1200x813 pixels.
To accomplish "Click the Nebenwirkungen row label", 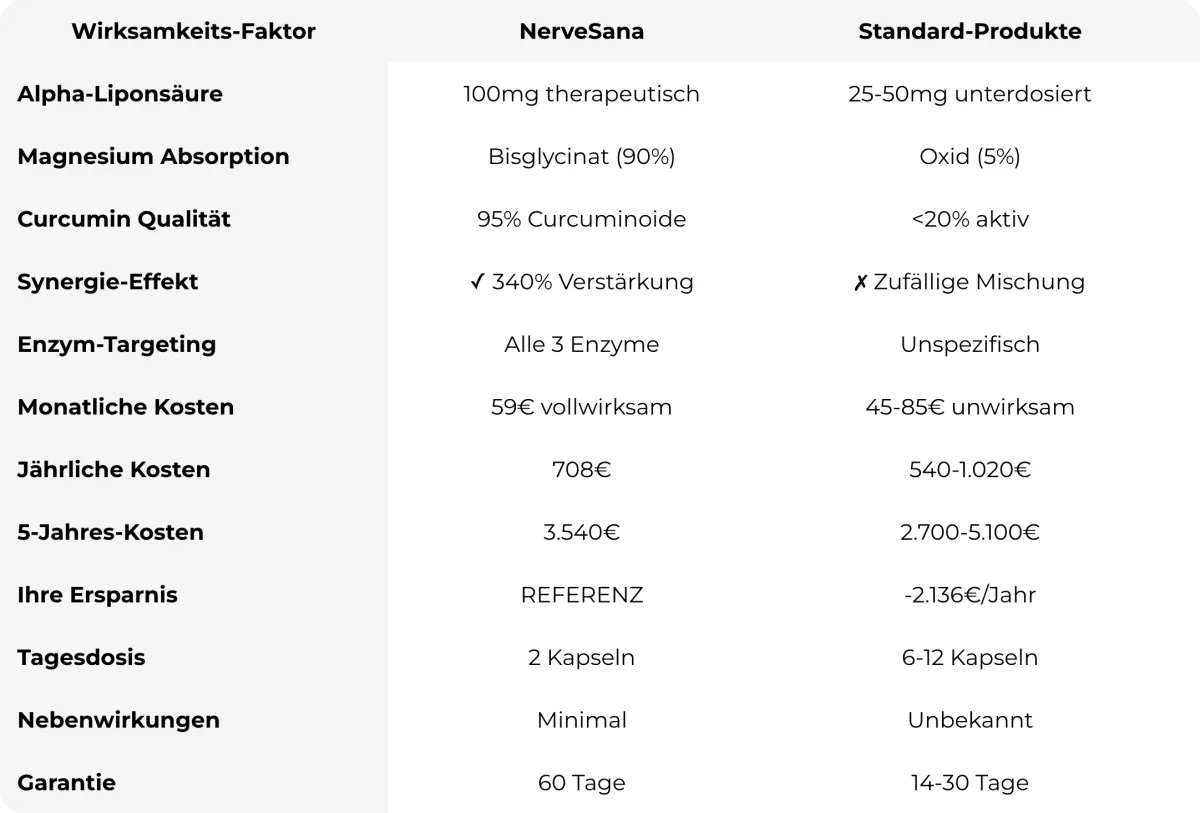I will [x=118, y=720].
